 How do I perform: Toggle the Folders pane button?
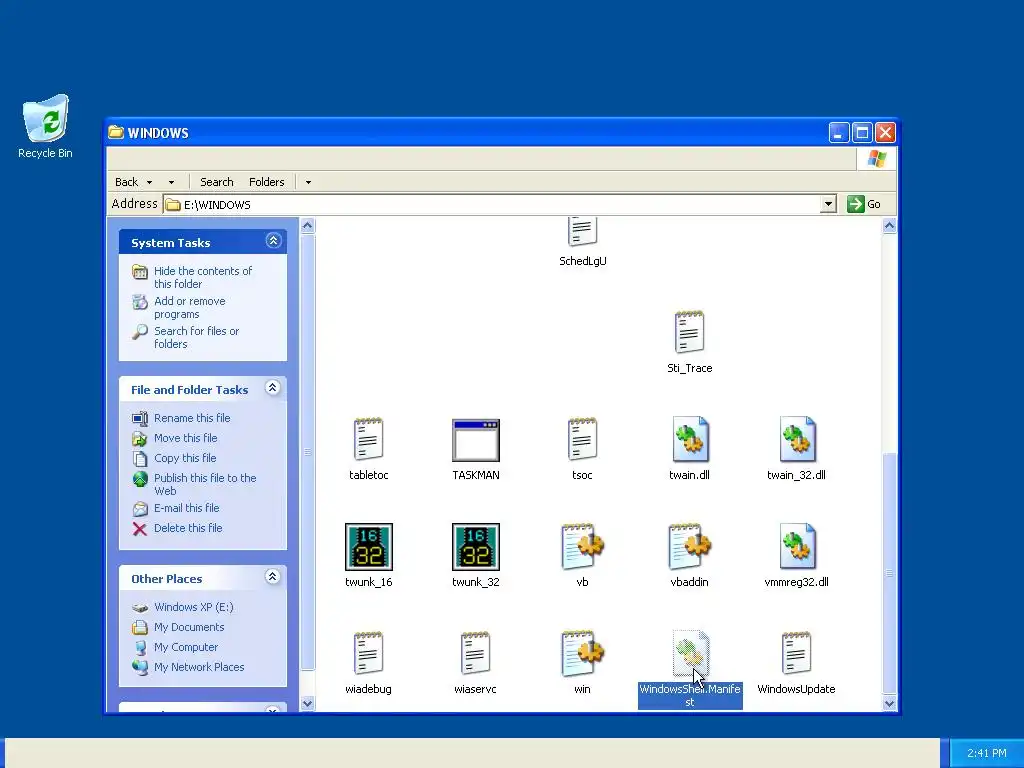point(266,182)
